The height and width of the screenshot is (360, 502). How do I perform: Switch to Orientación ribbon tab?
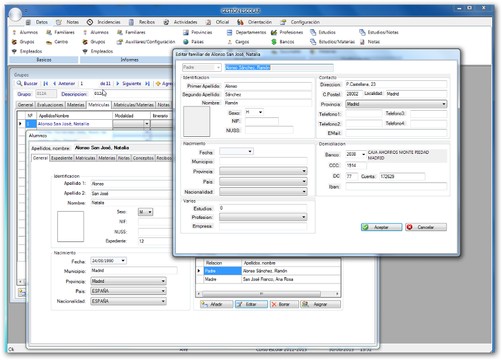coord(255,22)
